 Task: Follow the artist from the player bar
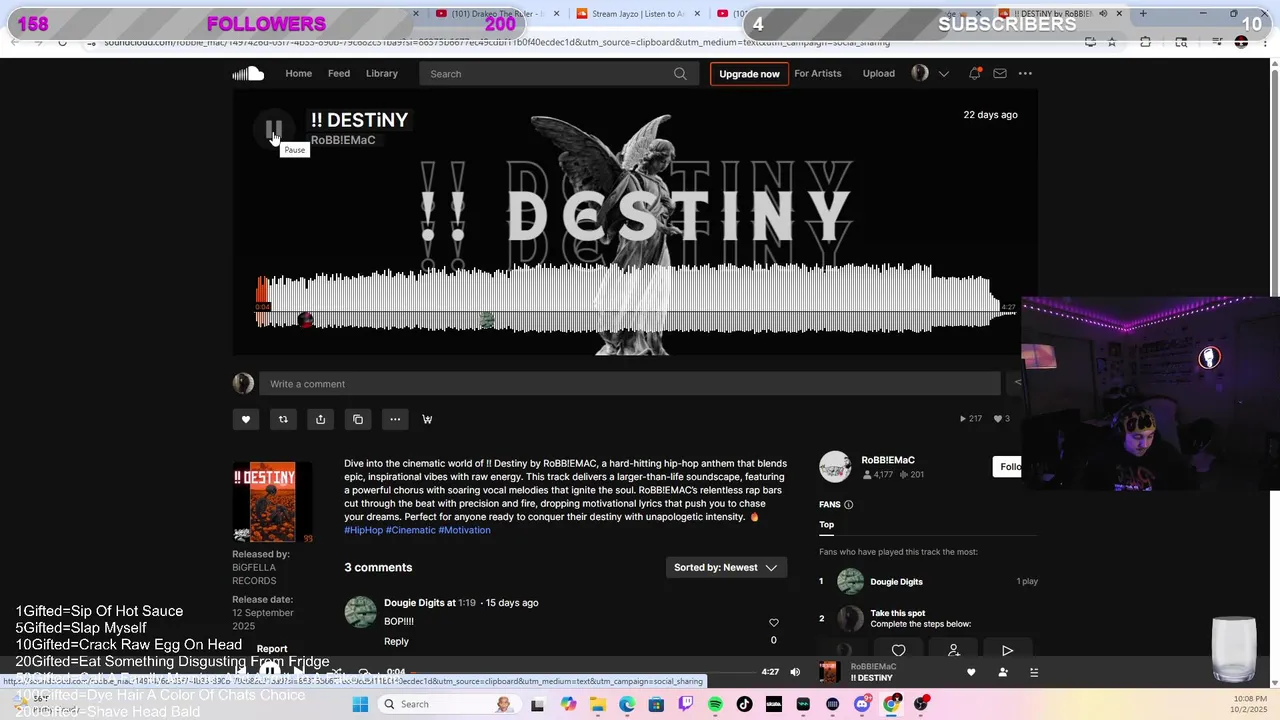click(1003, 672)
